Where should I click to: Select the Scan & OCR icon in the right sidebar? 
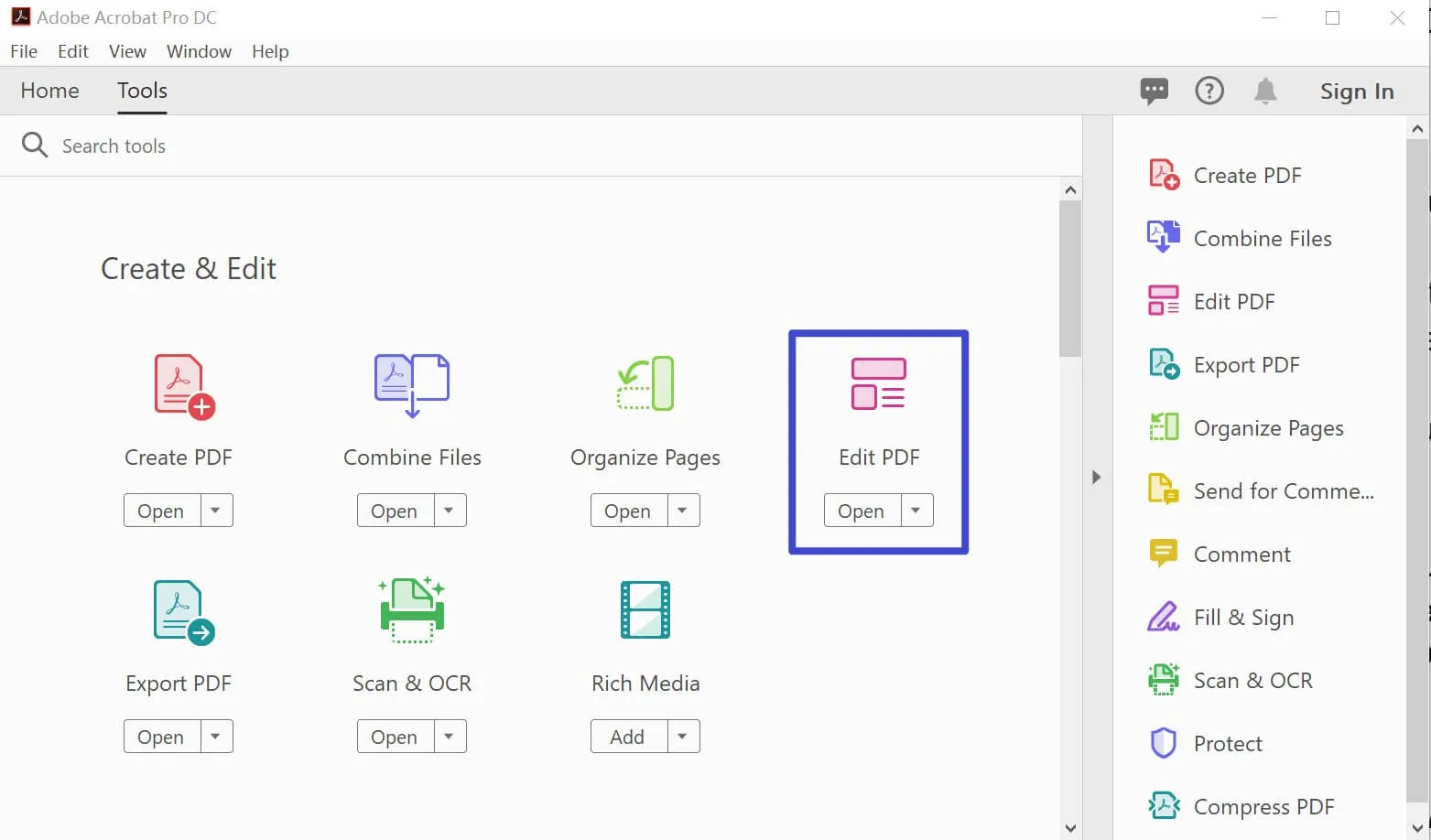tap(1164, 679)
